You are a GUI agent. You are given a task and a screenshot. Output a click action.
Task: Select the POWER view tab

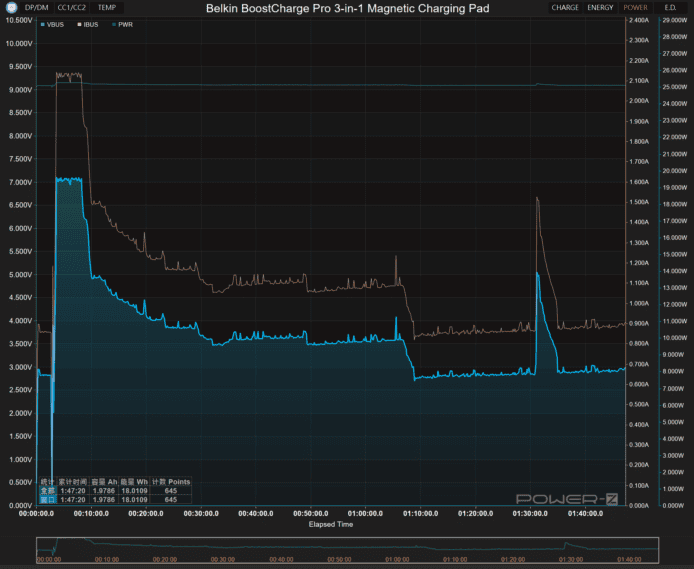click(x=636, y=8)
